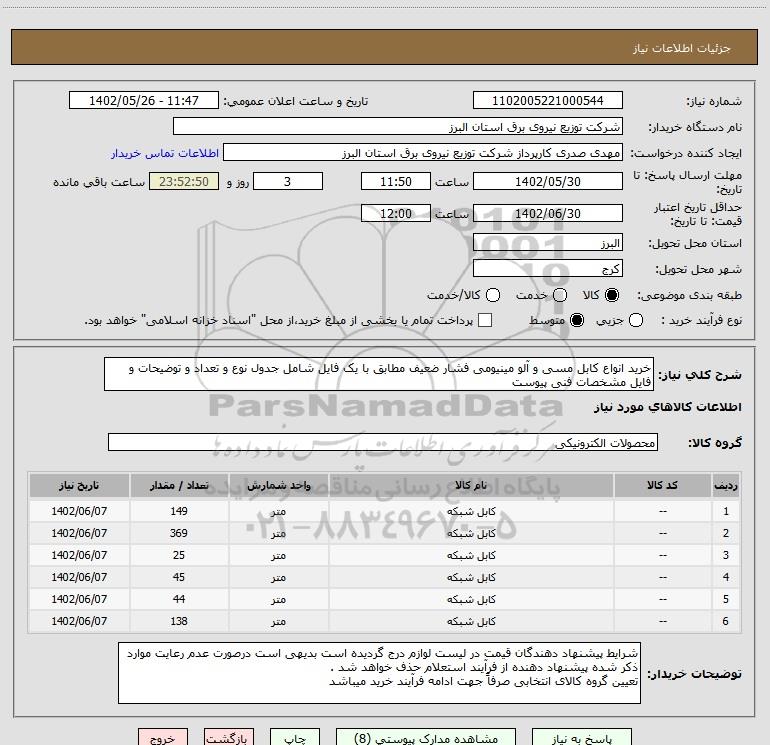Click the ایجاد کننده درخواست field
This screenshot has height=745, width=770.
[x=423, y=152]
